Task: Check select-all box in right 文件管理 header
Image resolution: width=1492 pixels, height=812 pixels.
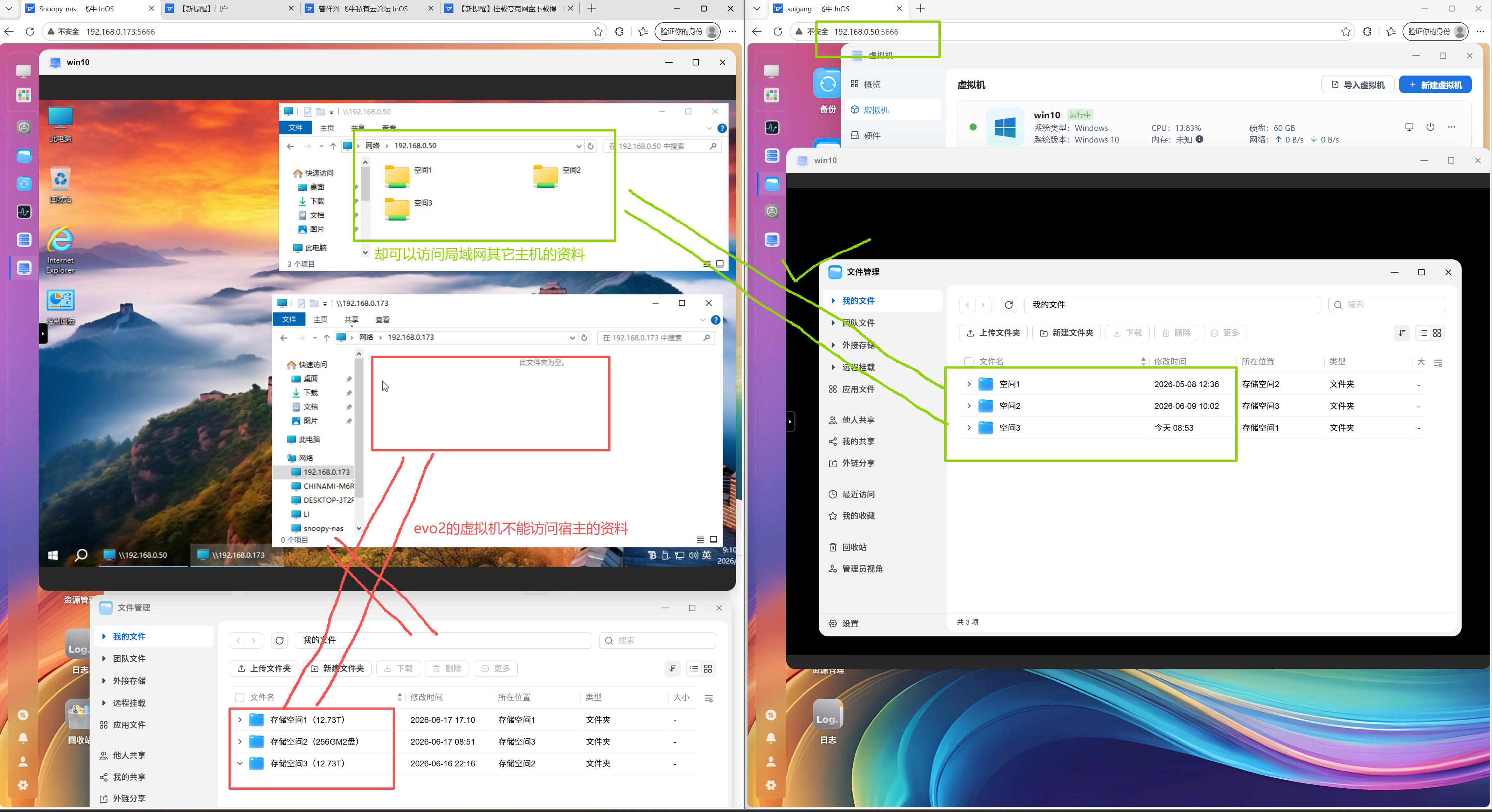Action: pyautogui.click(x=968, y=361)
